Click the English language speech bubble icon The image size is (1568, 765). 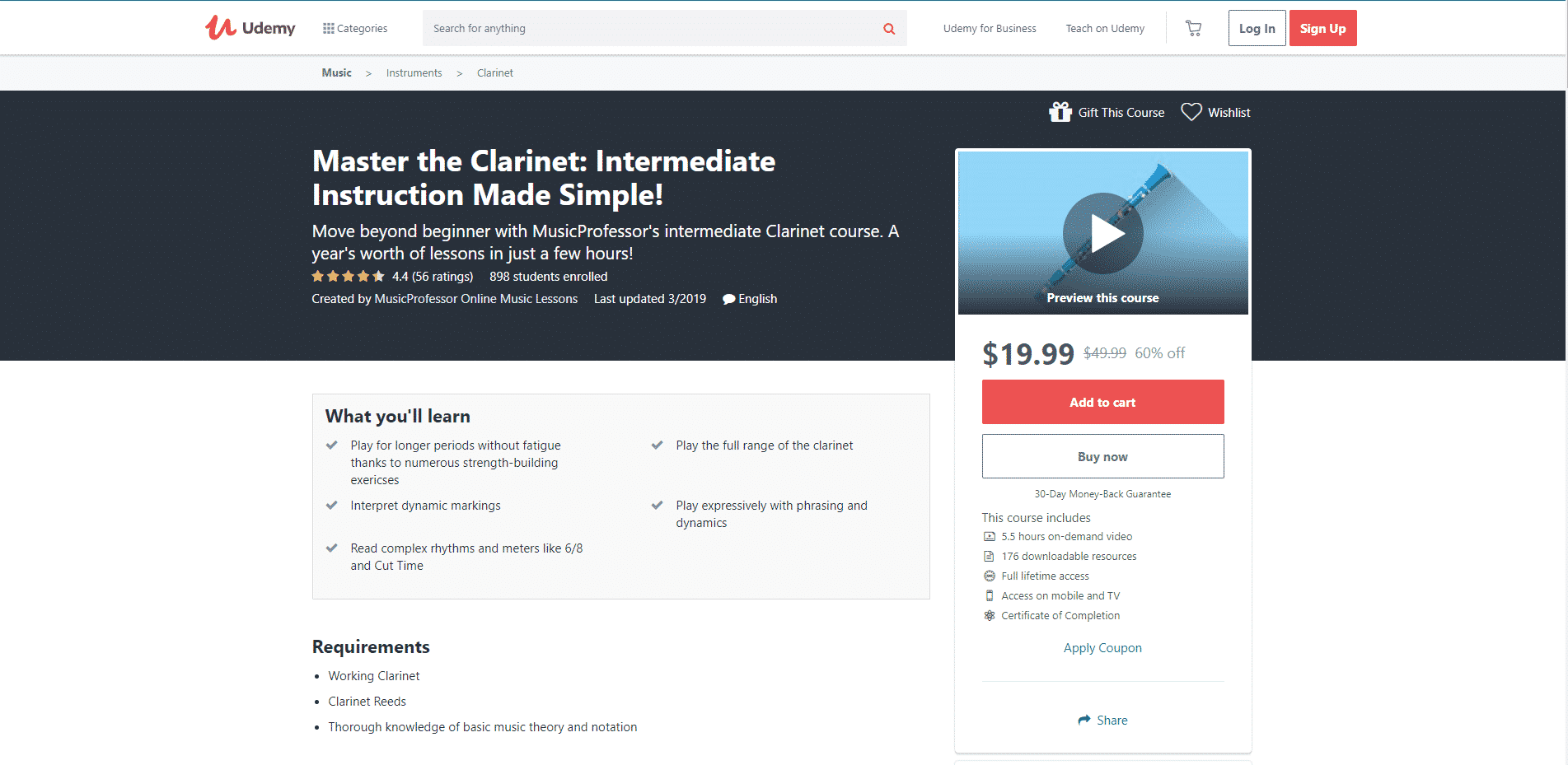point(728,299)
